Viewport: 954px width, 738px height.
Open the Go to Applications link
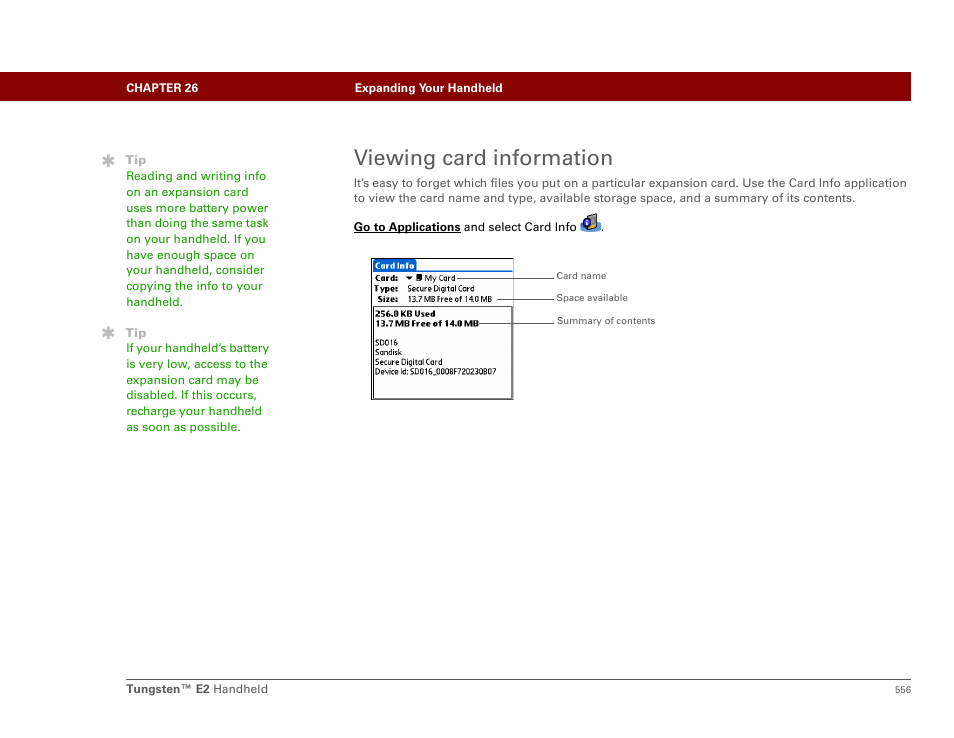tap(407, 227)
